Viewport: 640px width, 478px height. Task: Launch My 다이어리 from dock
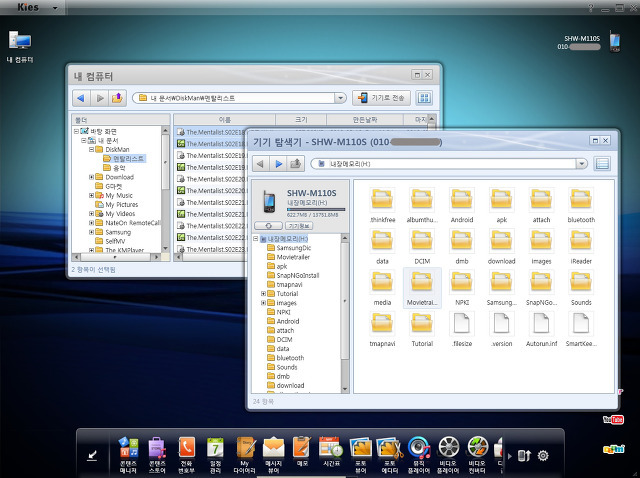click(x=244, y=454)
